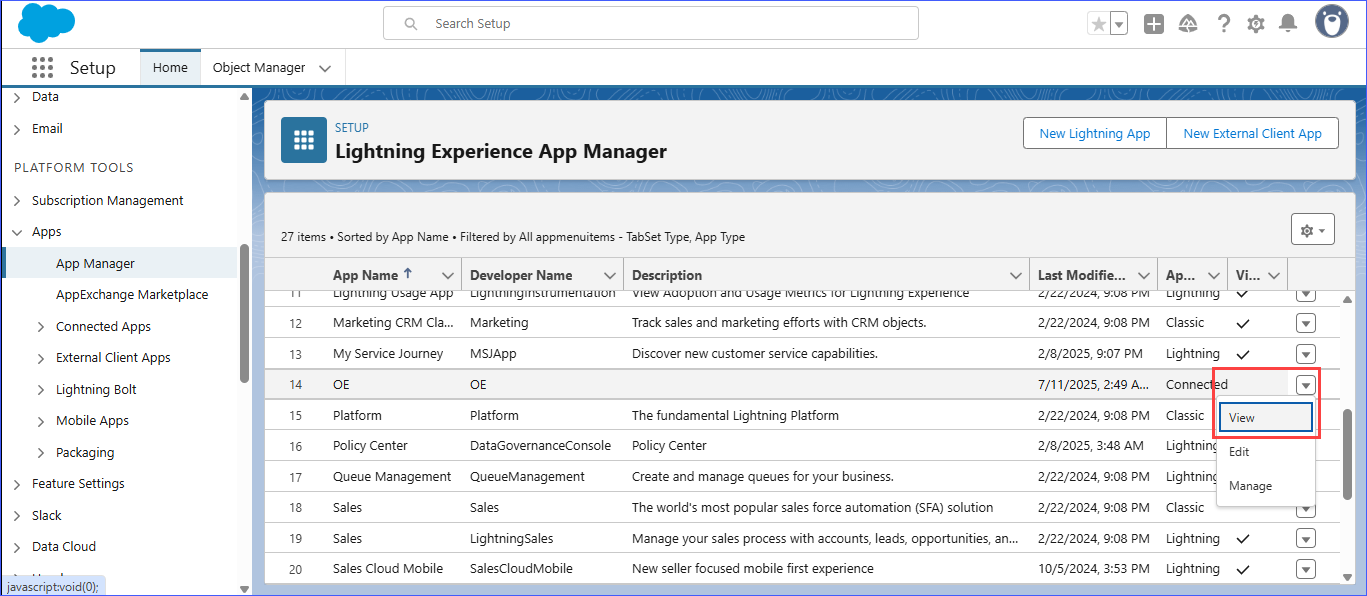
Task: Open the Setup gear icon in header
Action: click(1256, 24)
